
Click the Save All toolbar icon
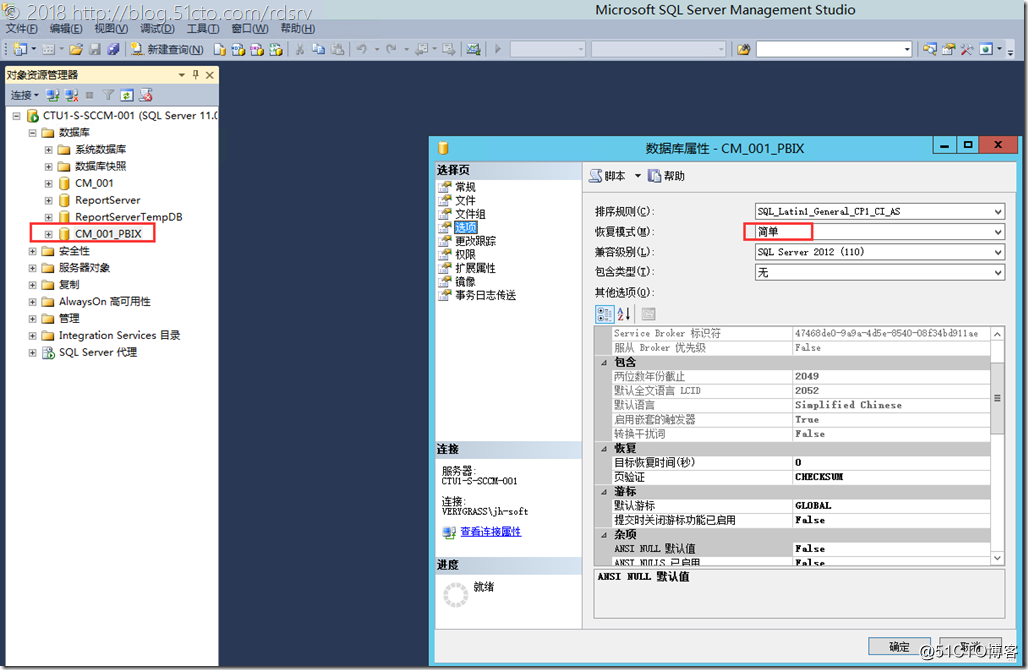113,49
